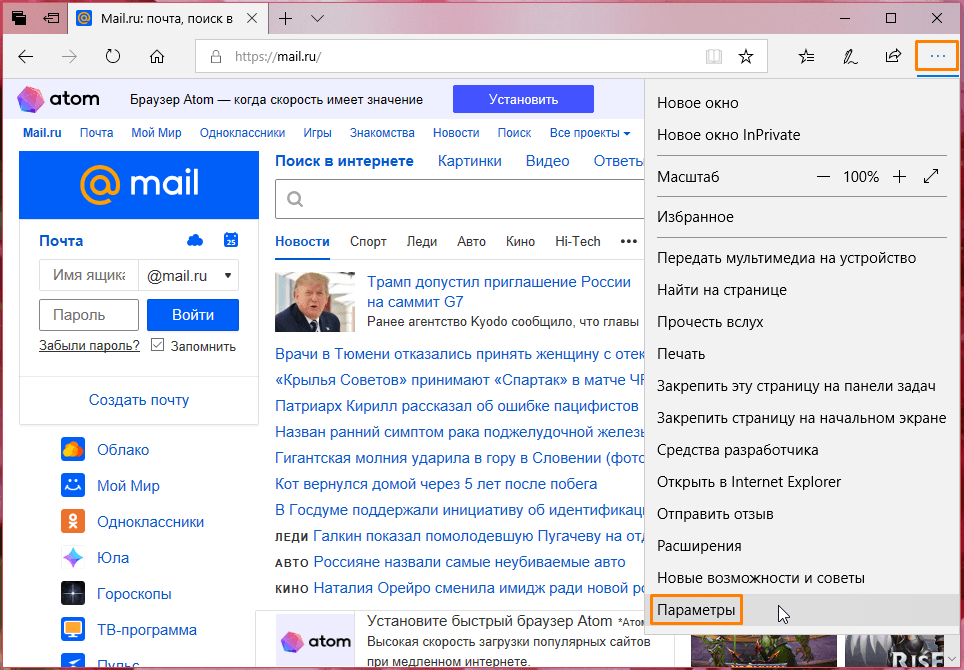This screenshot has height=670, width=964.
Task: Open the Знакомства top navigation link
Action: (x=382, y=133)
